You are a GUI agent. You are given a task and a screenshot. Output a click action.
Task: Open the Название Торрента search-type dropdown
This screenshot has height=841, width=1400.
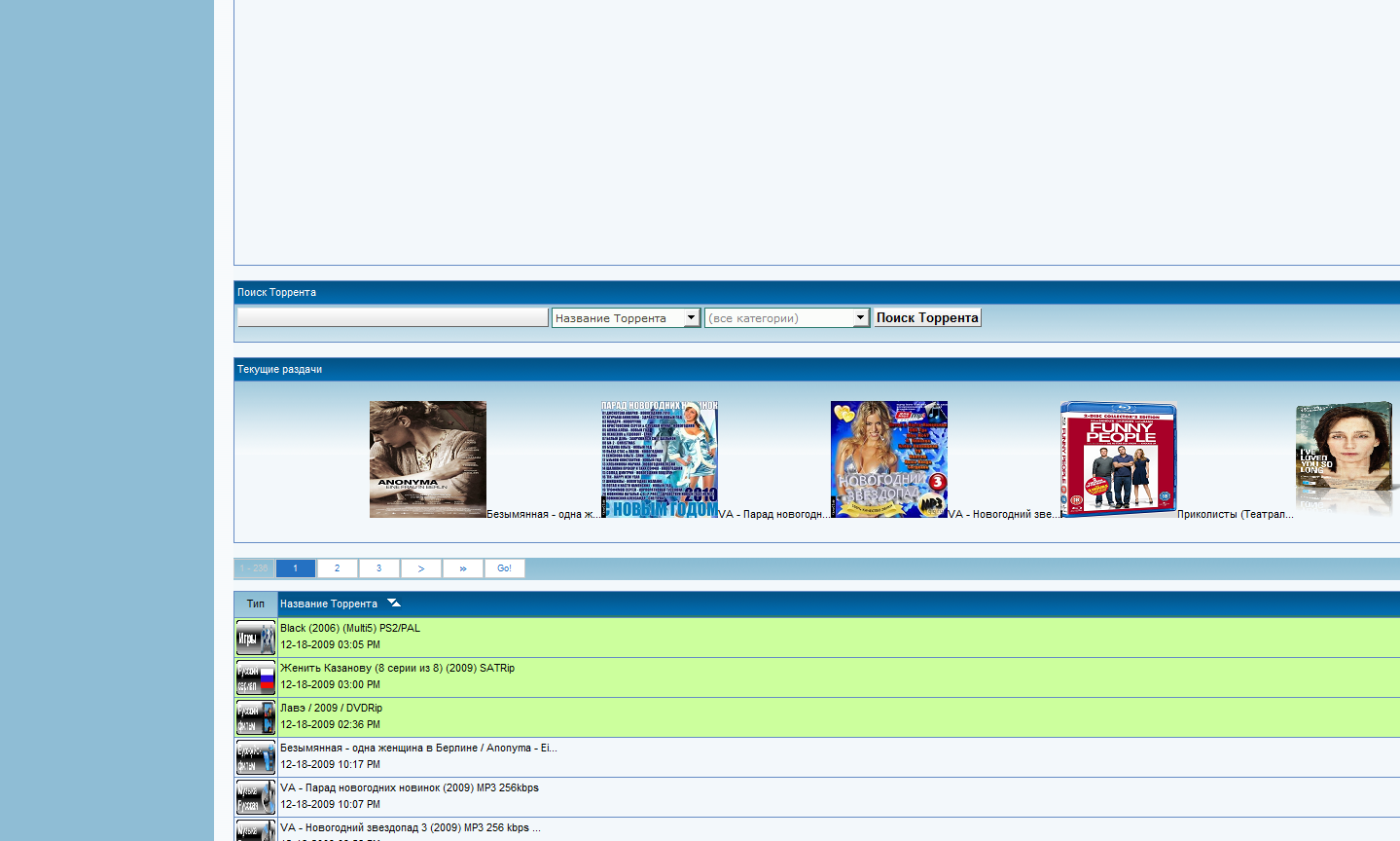(626, 318)
